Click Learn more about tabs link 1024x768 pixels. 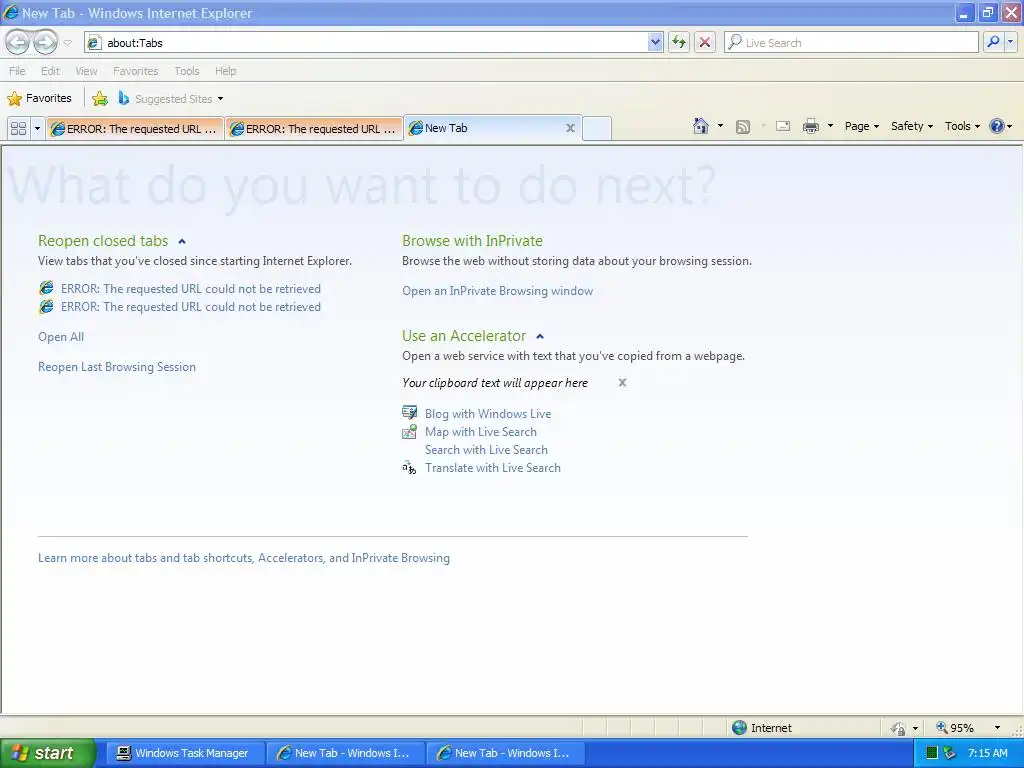click(244, 558)
